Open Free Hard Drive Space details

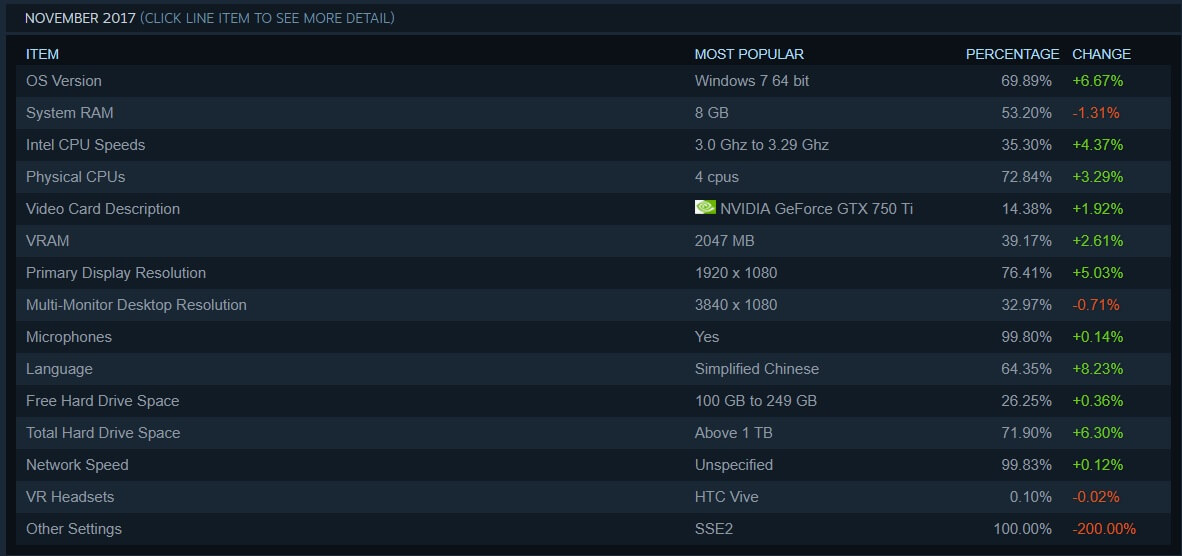[103, 401]
